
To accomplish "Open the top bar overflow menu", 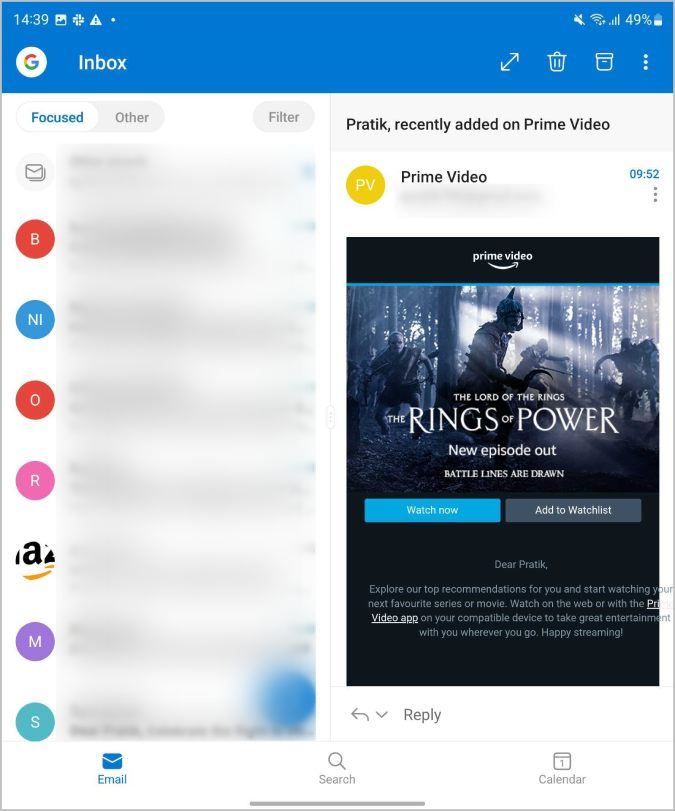I will (x=646, y=62).
